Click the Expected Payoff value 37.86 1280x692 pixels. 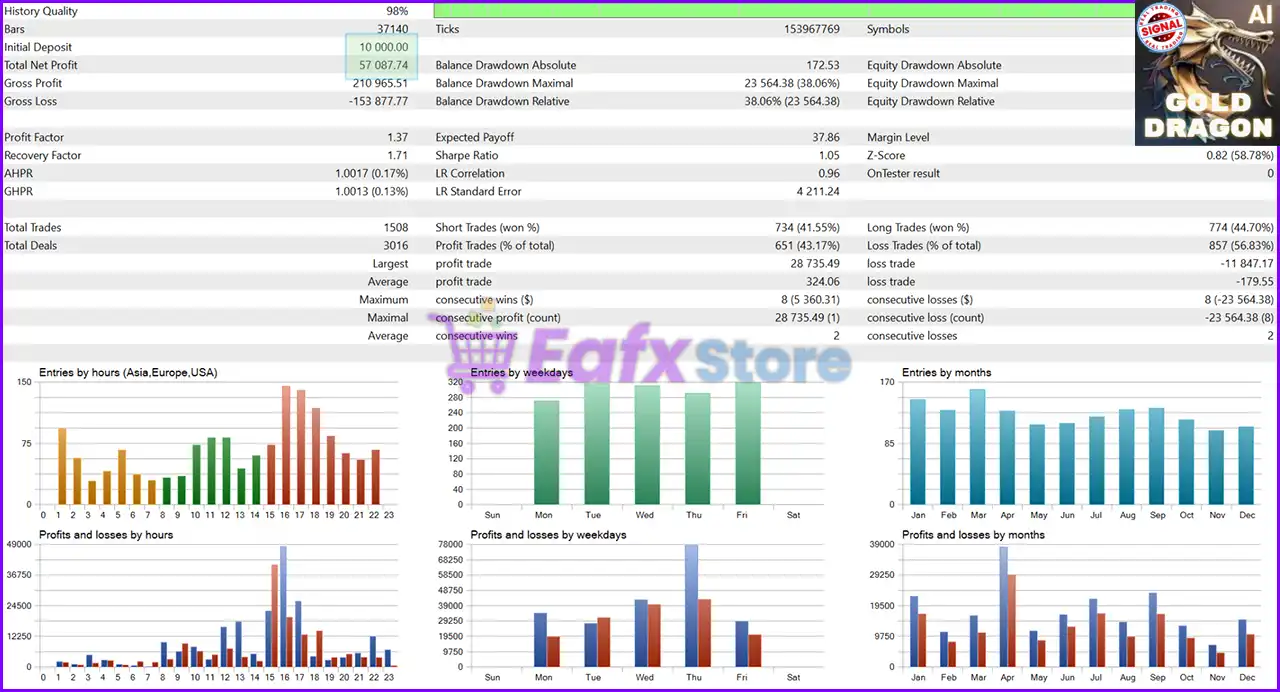coord(826,137)
